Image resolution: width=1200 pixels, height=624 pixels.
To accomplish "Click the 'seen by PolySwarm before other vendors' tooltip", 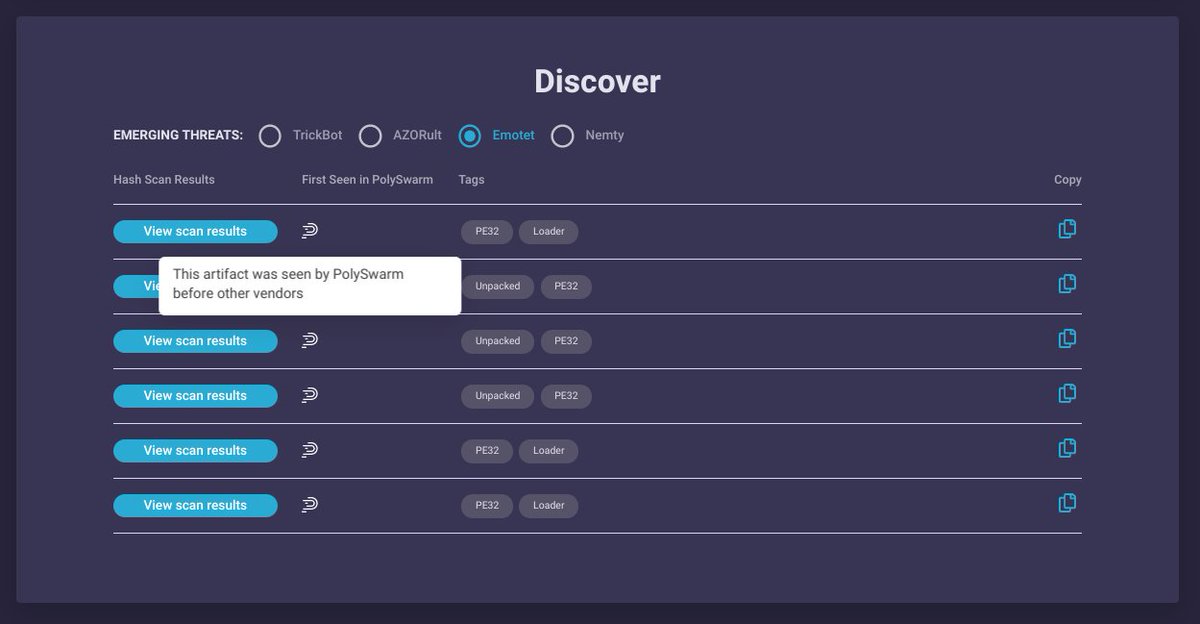I will [310, 286].
